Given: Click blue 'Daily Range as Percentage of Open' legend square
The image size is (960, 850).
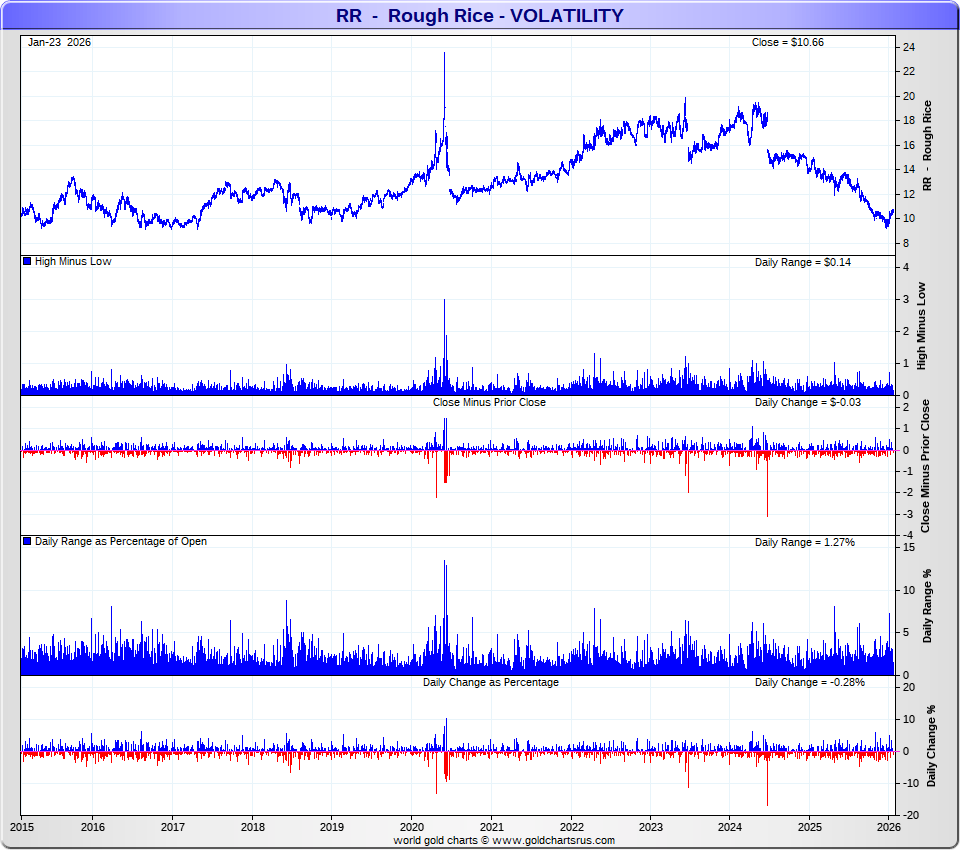Looking at the screenshot, I should pos(27,541).
